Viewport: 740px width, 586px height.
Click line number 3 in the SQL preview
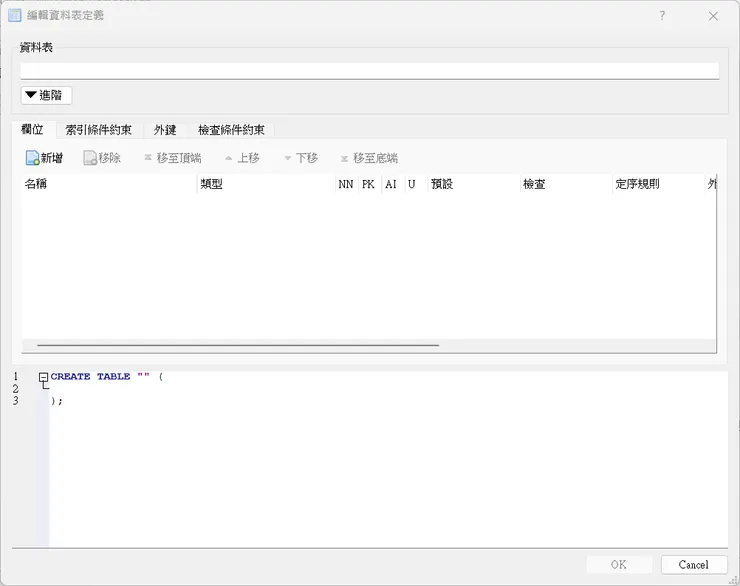[16, 401]
